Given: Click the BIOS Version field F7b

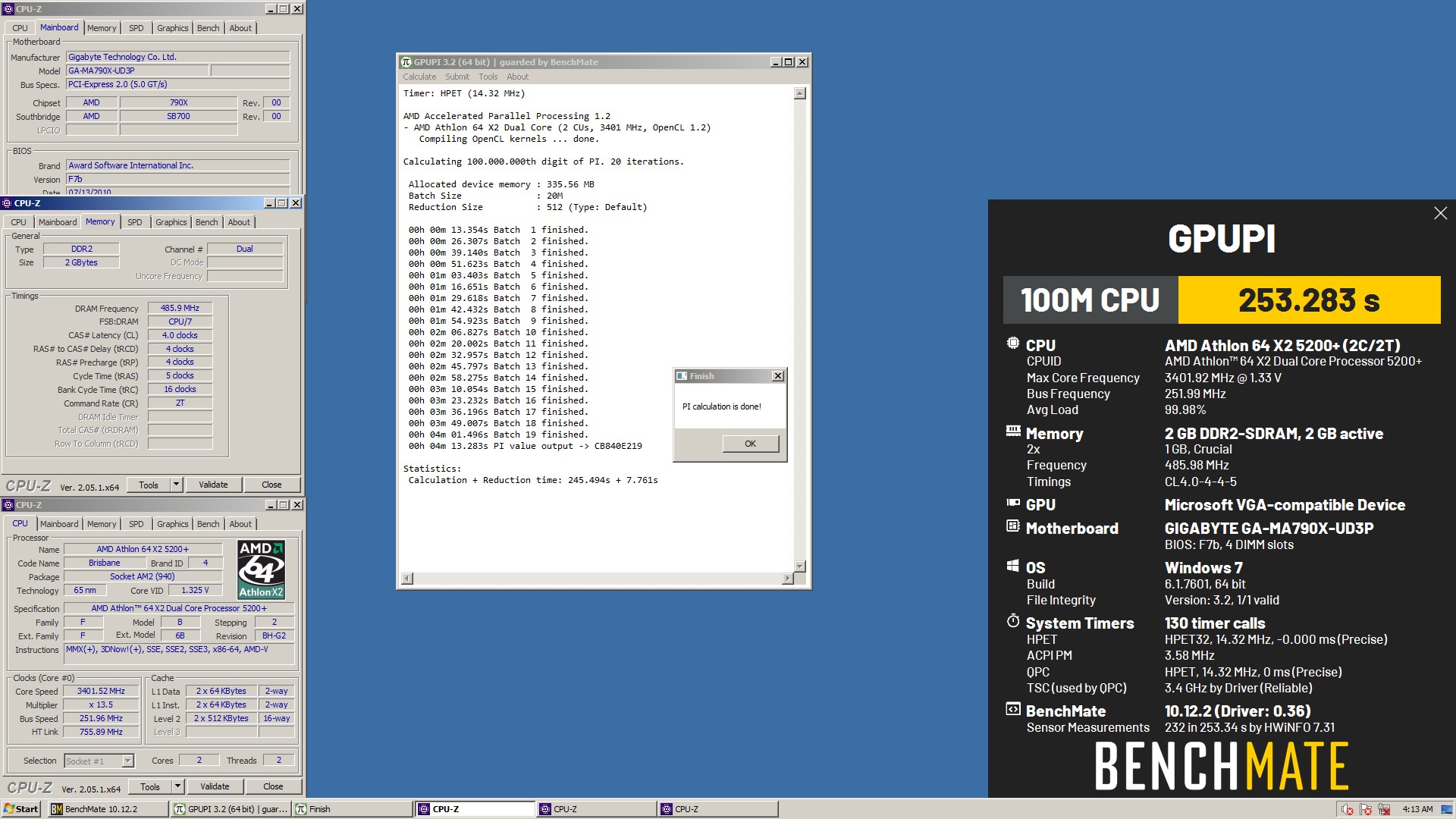Looking at the screenshot, I should click(177, 180).
